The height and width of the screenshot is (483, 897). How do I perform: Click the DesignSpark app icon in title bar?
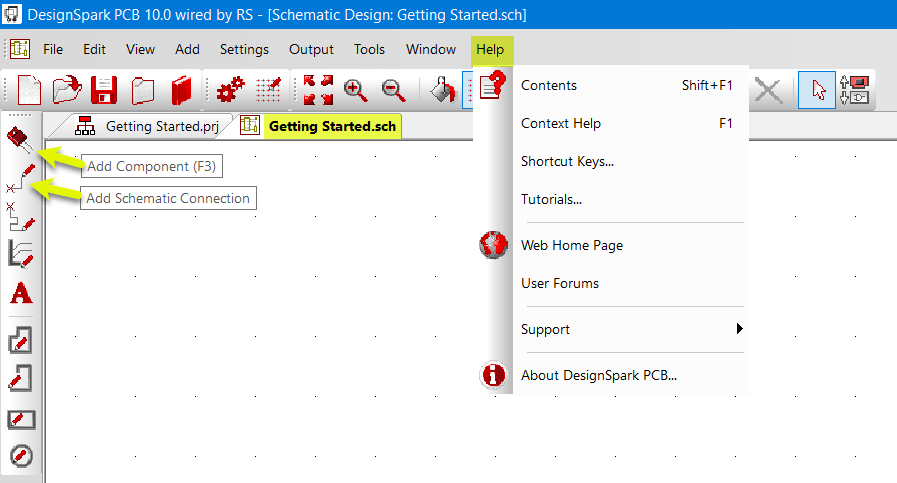tap(11, 14)
